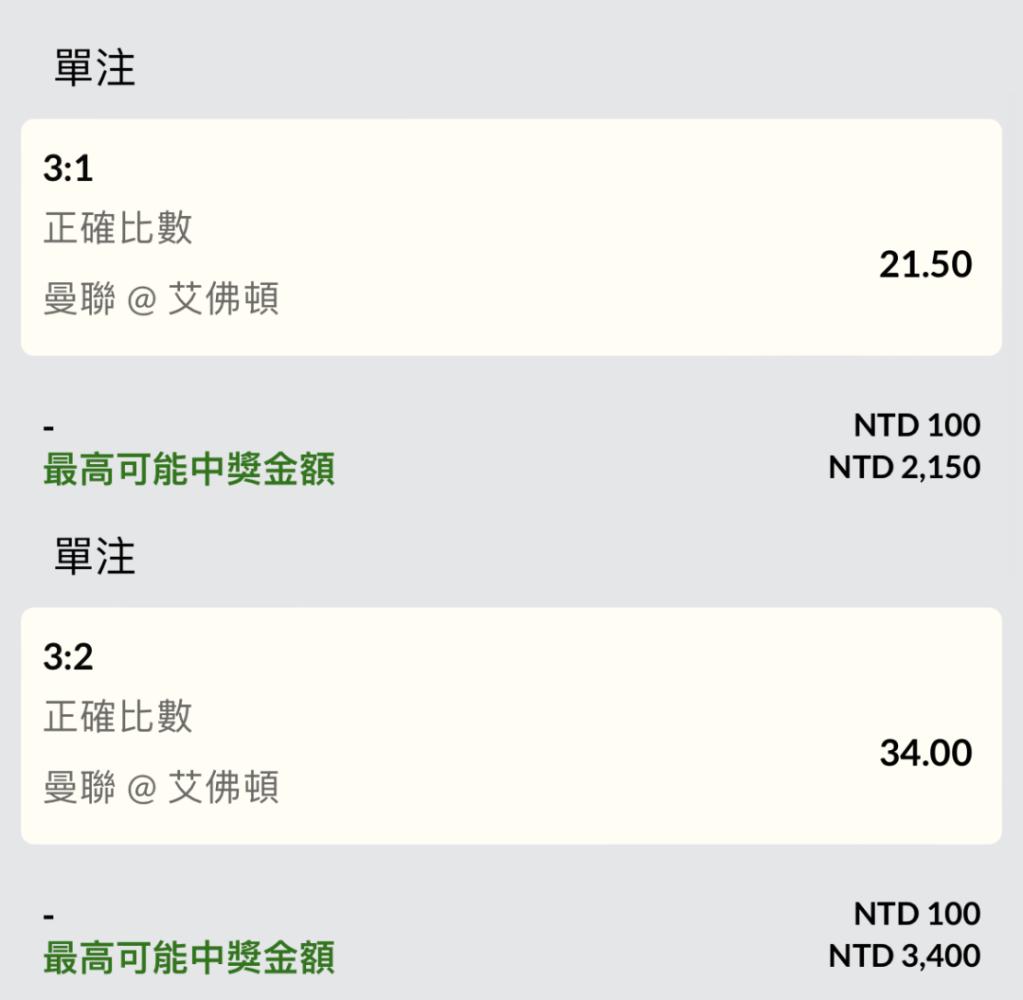This screenshot has height=1000, width=1023.
Task: Tap second 單注 section header
Action: 95,556
